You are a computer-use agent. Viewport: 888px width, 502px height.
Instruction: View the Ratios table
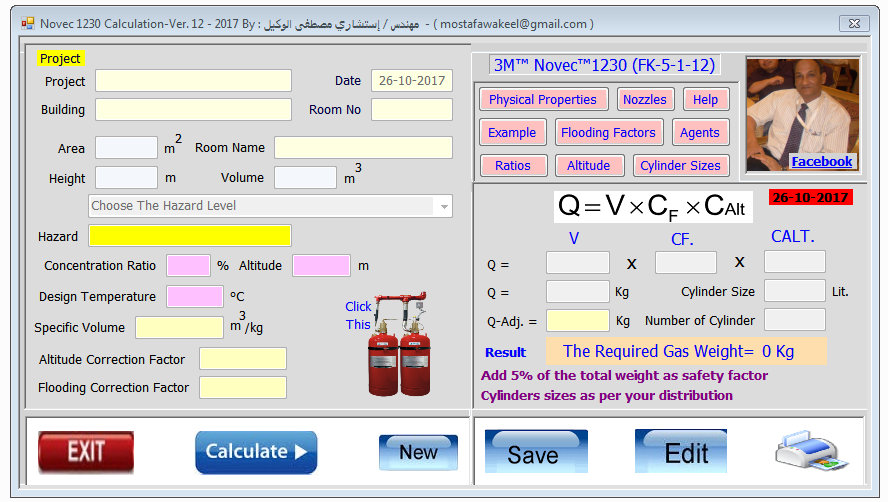pos(513,165)
